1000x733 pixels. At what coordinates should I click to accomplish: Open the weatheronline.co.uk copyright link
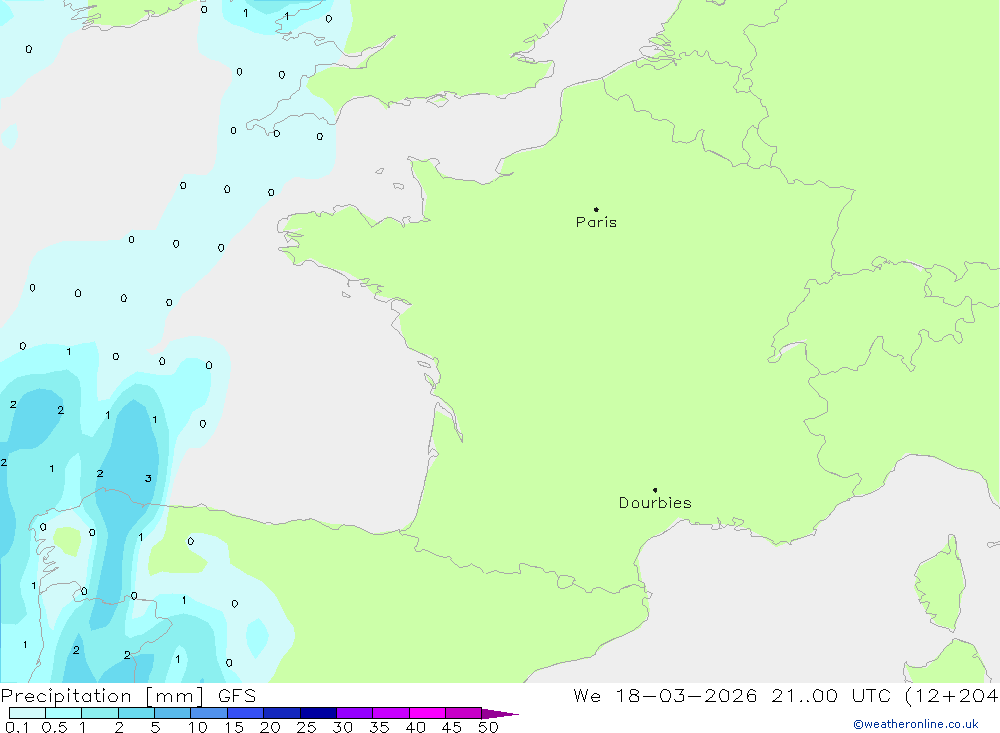[x=916, y=724]
